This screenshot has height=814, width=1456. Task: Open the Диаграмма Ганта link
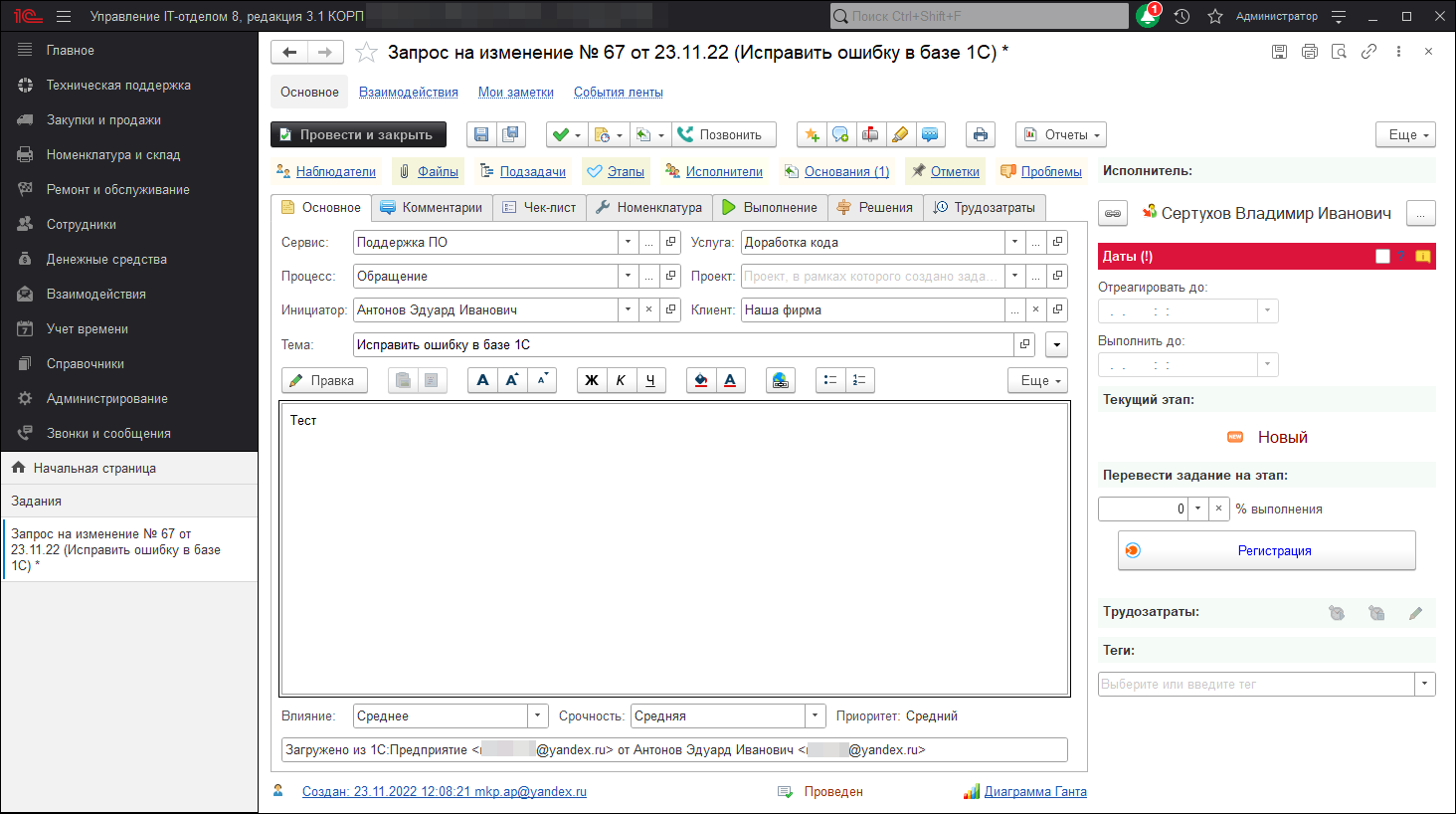coord(1034,792)
